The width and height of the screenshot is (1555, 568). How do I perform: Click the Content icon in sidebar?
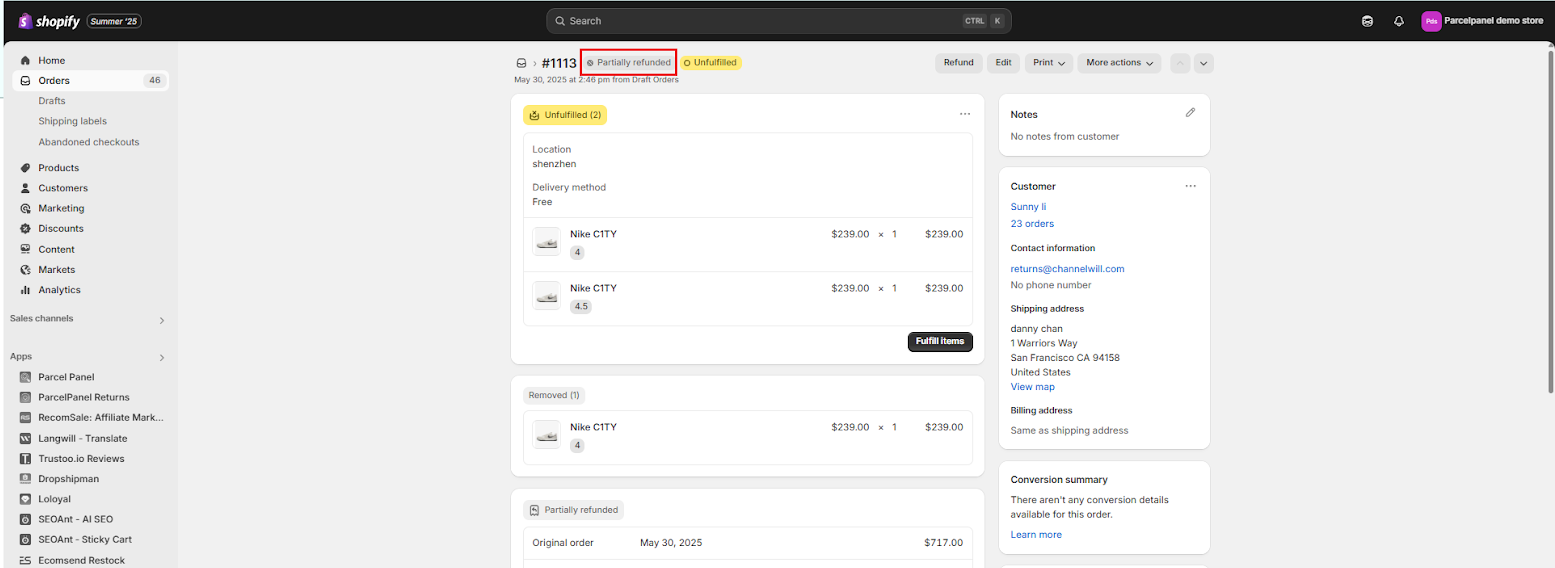point(25,249)
